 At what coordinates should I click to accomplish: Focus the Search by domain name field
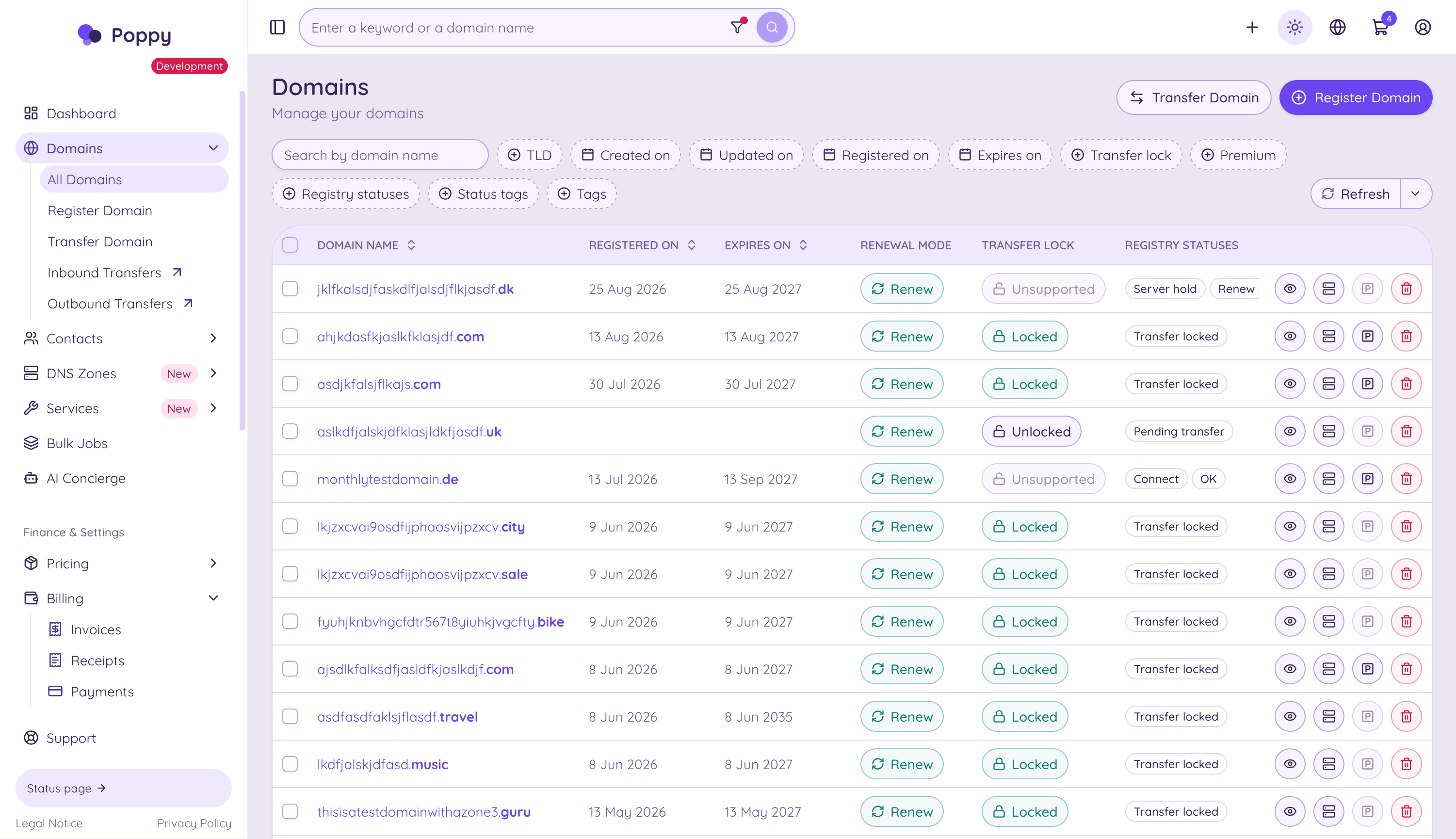pos(380,155)
